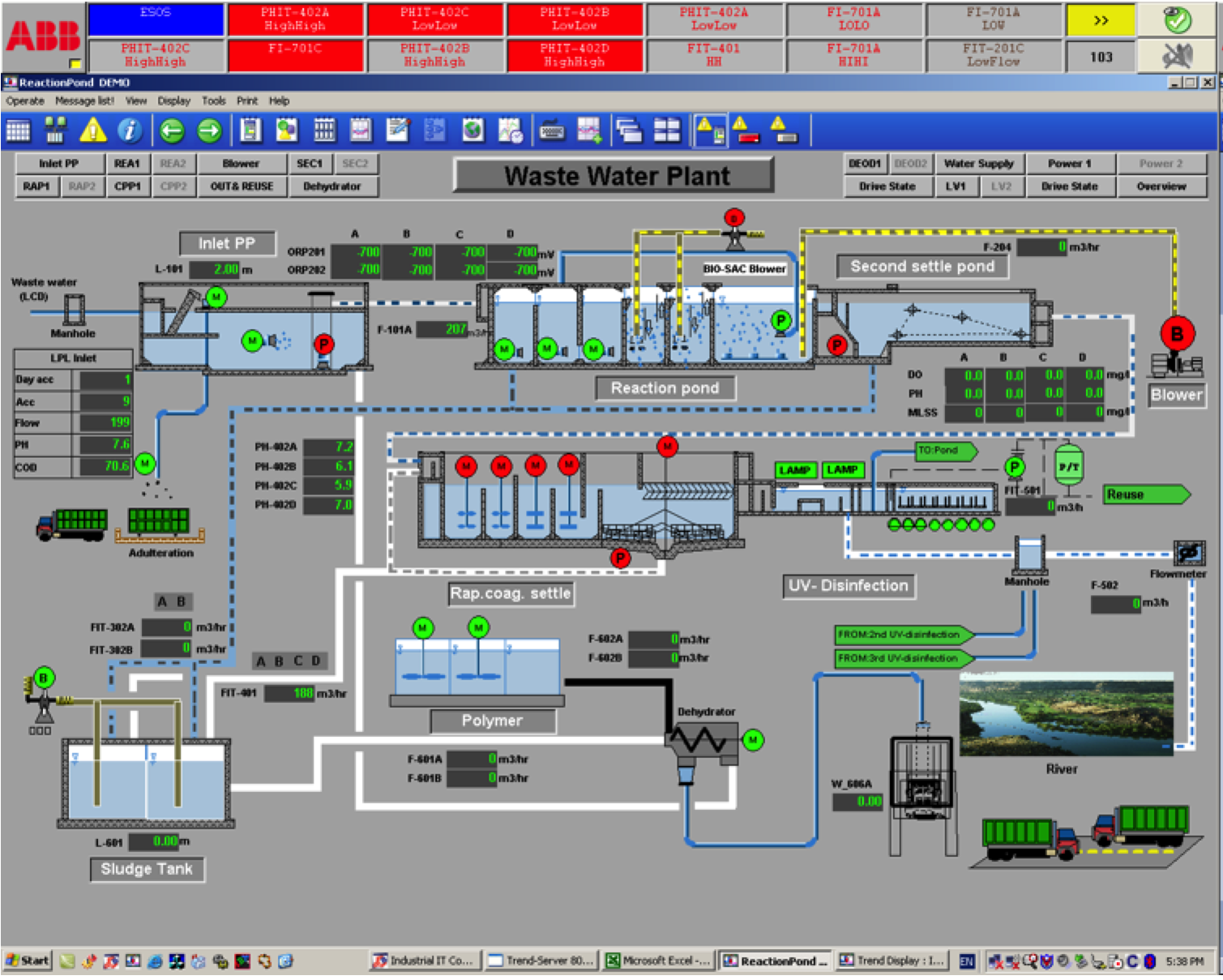Open the alarm list via warning triangle icon
The height and width of the screenshot is (980, 1223).
pyautogui.click(x=92, y=130)
